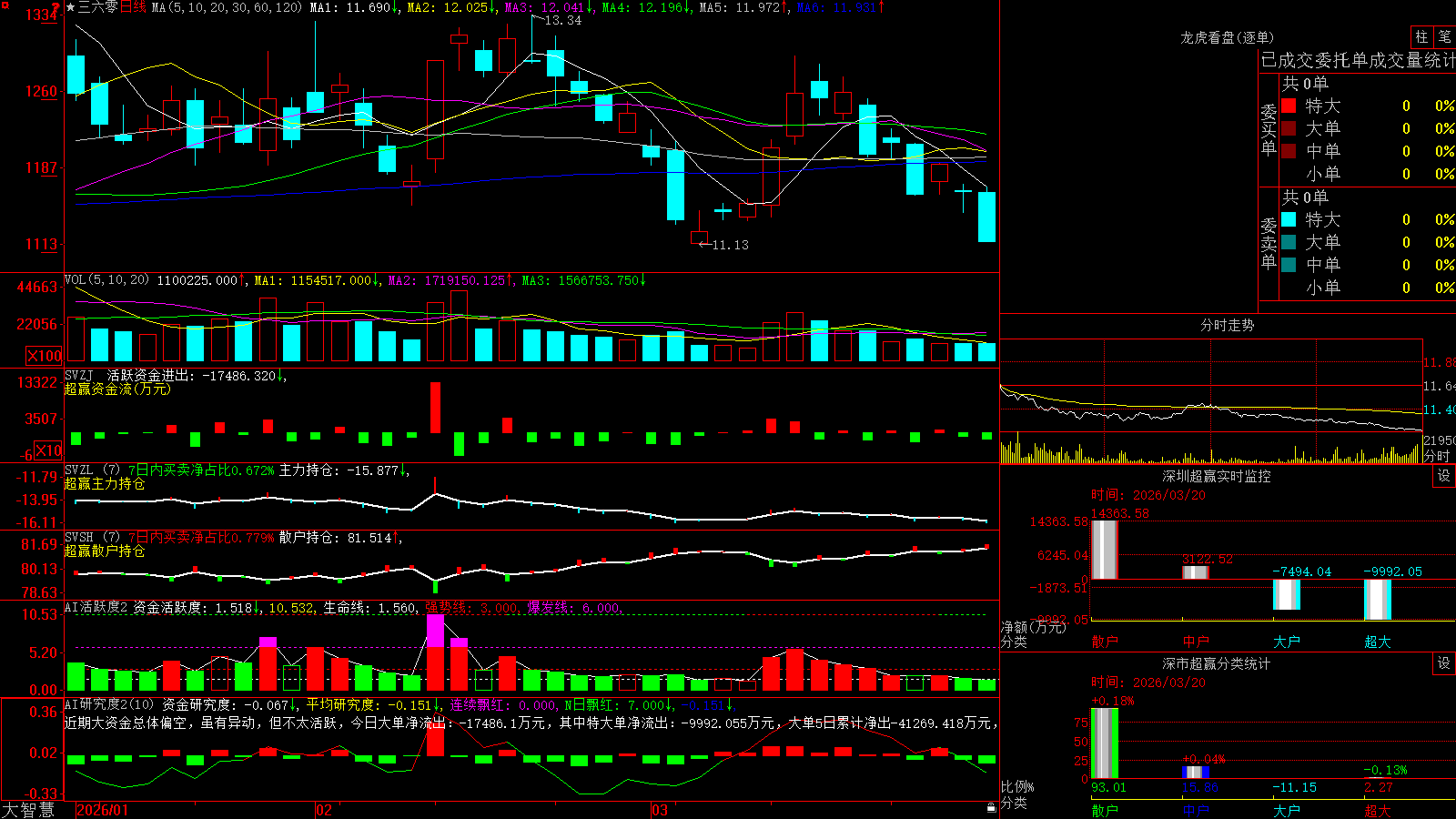Click the 深圳超赢实时监控 panel heading
The height and width of the screenshot is (819, 1456).
(x=1217, y=476)
